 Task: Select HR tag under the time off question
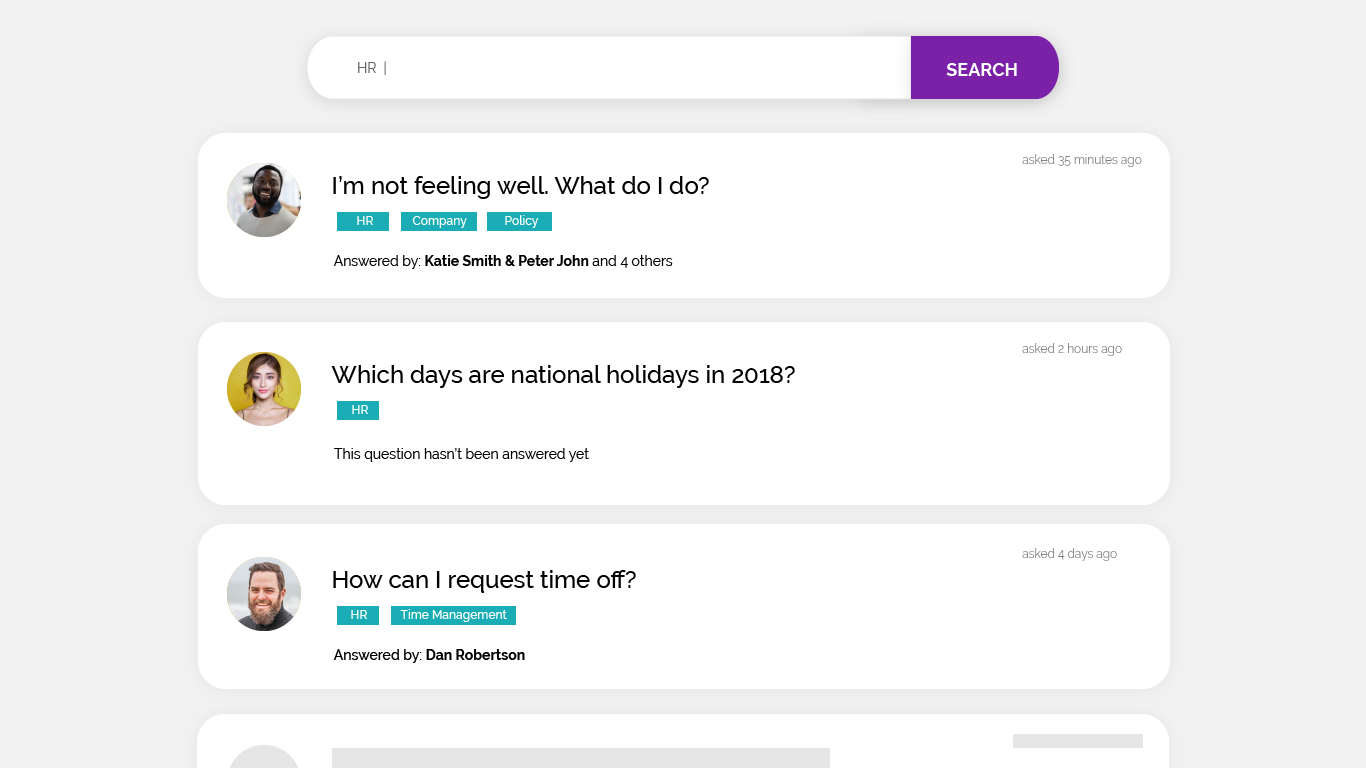(358, 615)
